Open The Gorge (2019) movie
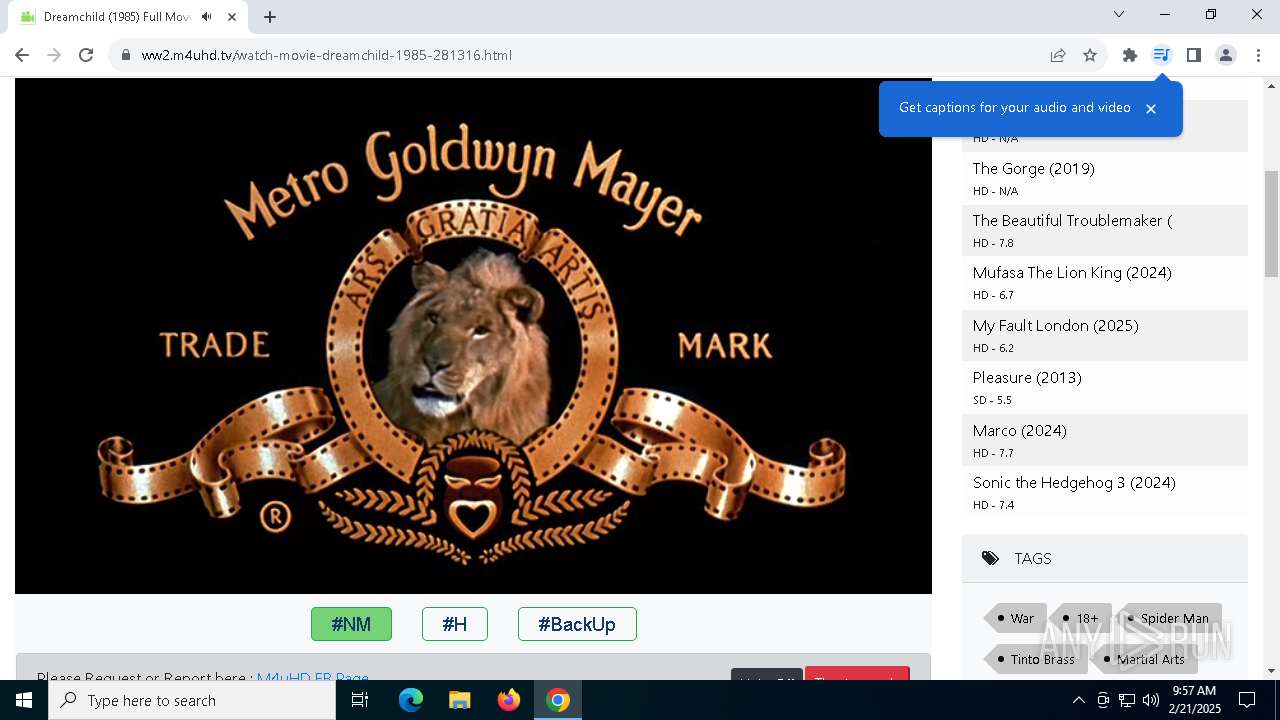1280x720 pixels. 1033,168
